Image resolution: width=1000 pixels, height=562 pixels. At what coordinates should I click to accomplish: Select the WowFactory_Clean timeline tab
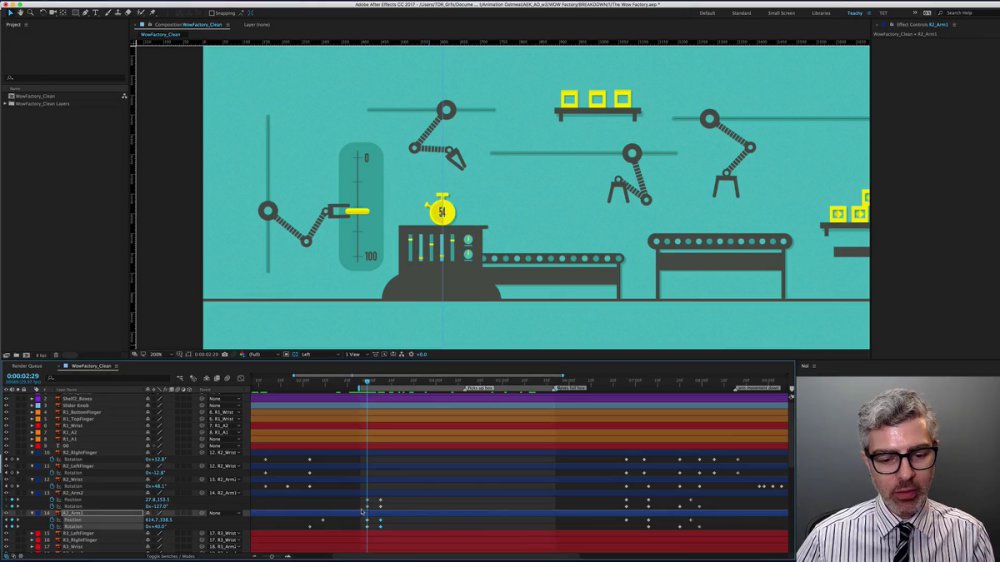pos(91,366)
